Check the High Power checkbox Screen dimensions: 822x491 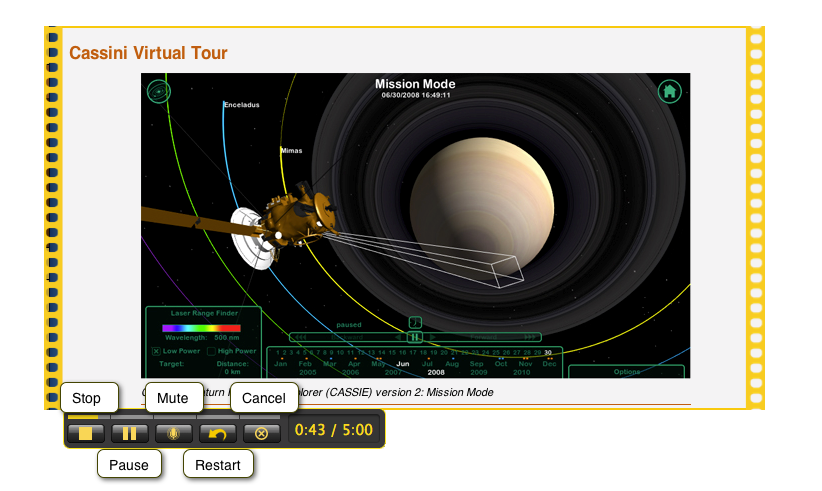tap(211, 351)
